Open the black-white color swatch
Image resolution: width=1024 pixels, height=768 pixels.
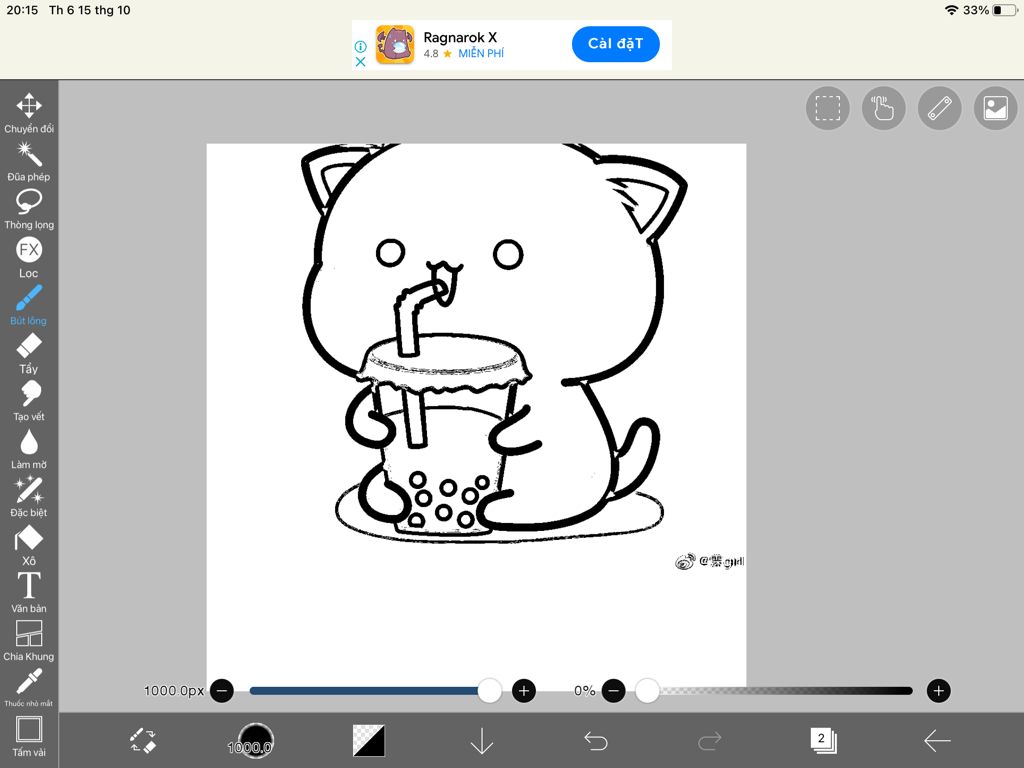pos(369,741)
